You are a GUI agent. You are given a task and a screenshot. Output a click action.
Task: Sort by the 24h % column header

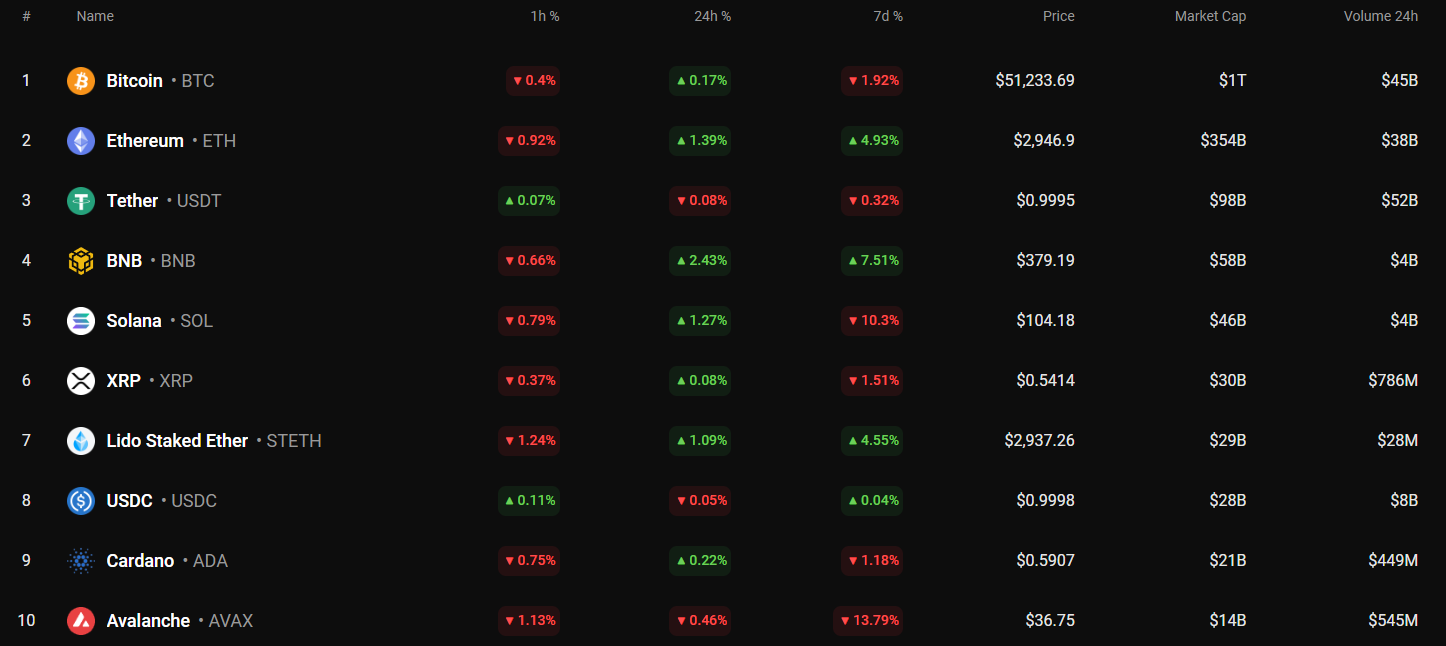pos(712,16)
